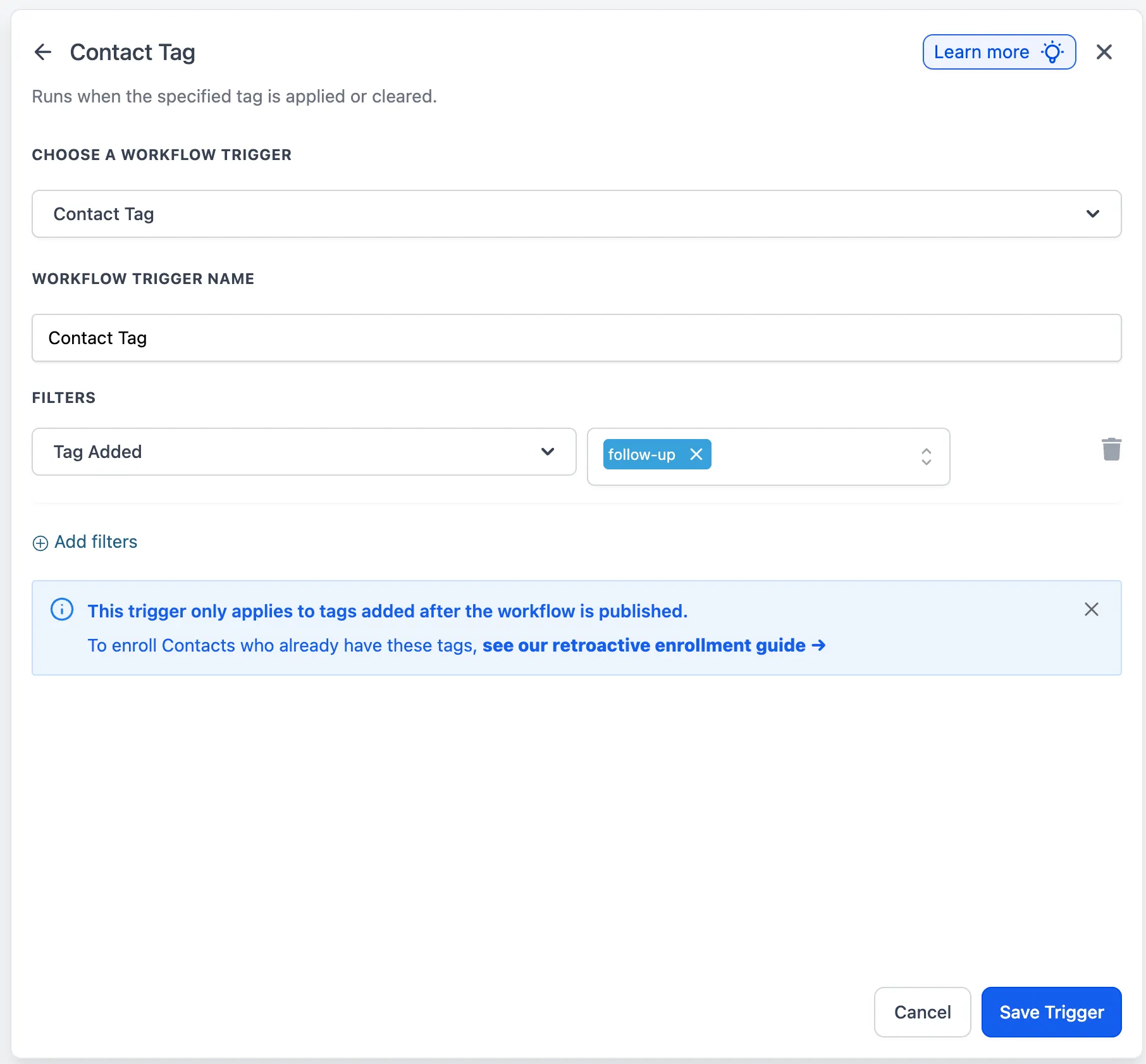Open the retroactive enrollment guide link
Screen dimensions: 1146x1064
coord(643,645)
